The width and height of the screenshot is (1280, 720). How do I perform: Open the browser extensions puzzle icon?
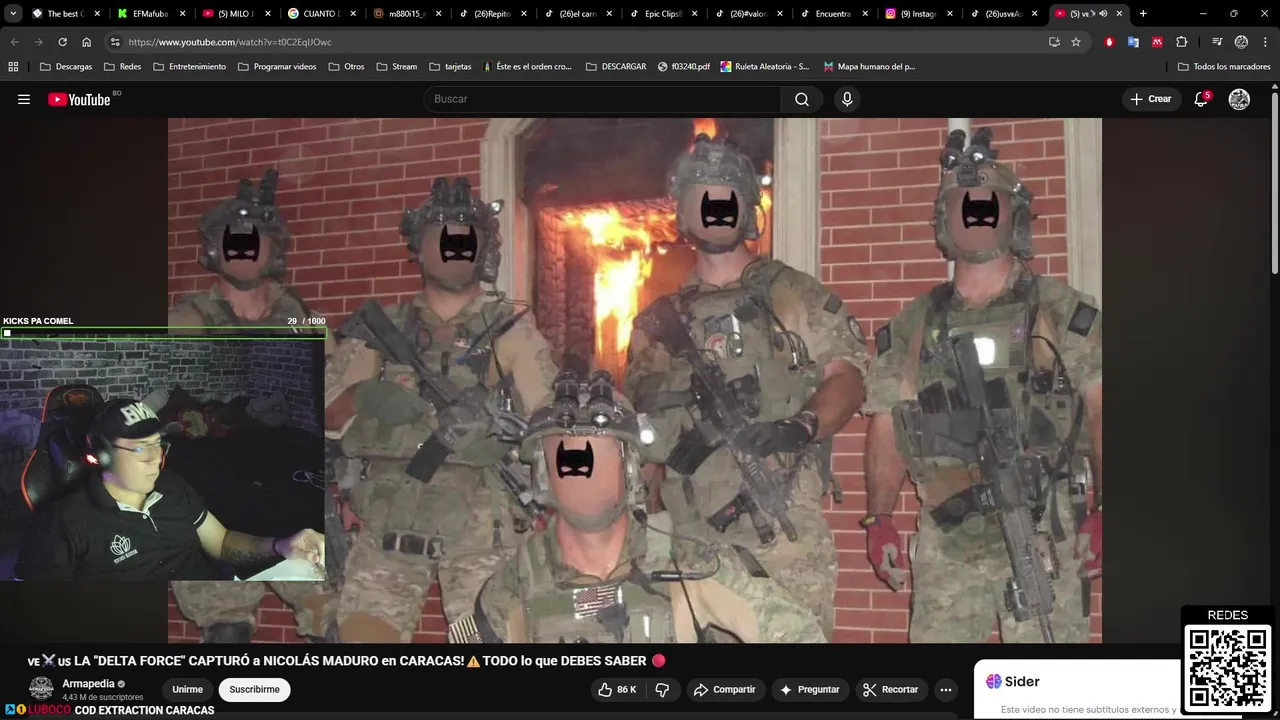[x=1182, y=42]
